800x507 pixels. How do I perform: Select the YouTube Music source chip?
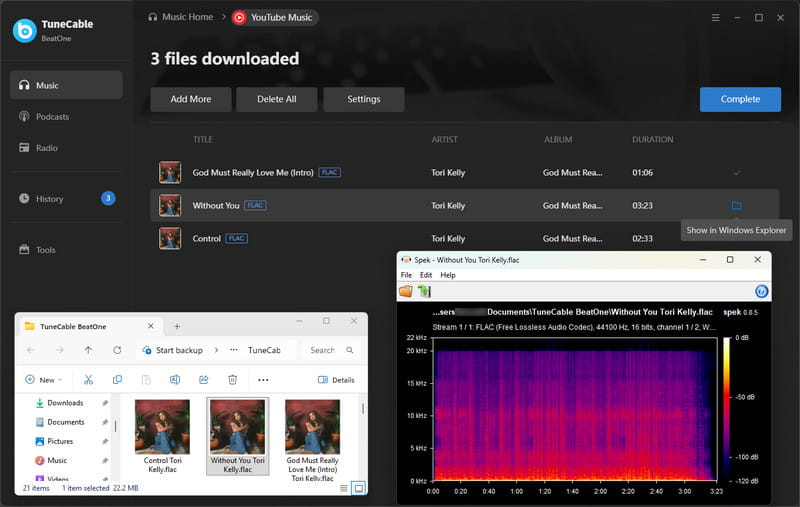[x=274, y=18]
